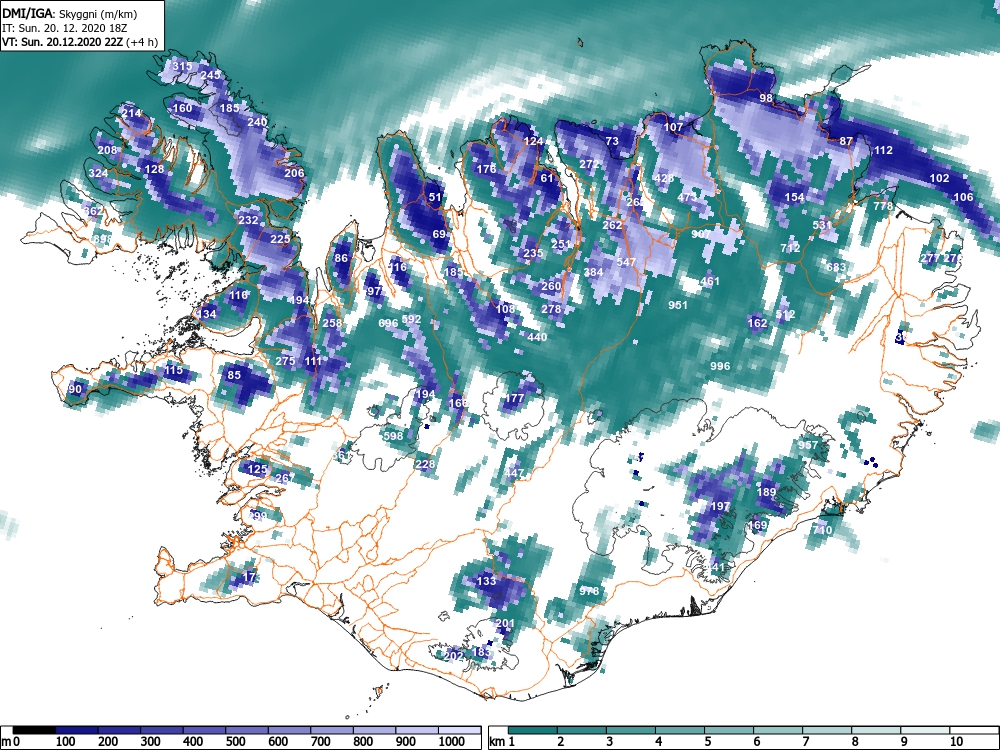Click the IT: Sun. 20. 12. 2020 18Z line

64,28
